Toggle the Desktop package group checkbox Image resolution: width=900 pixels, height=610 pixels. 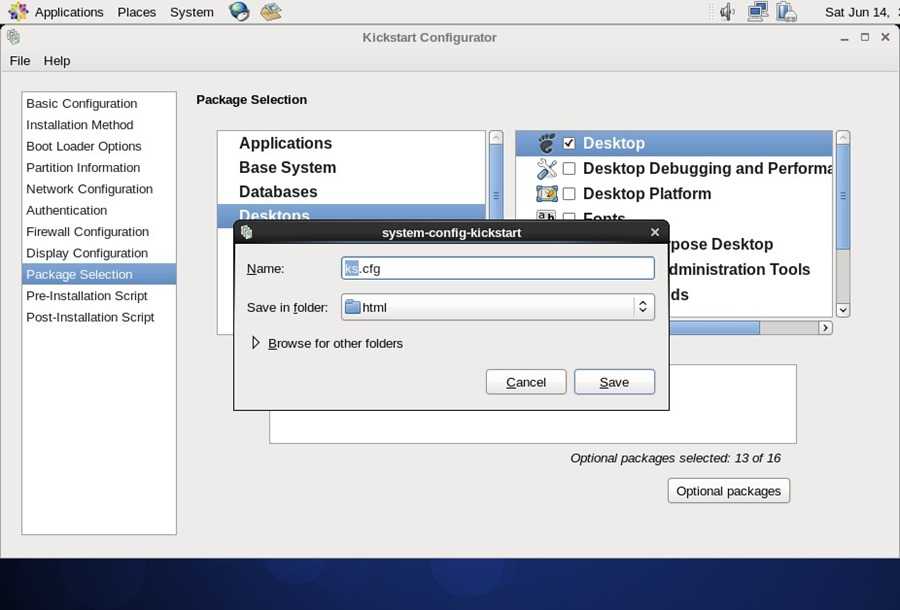(569, 143)
